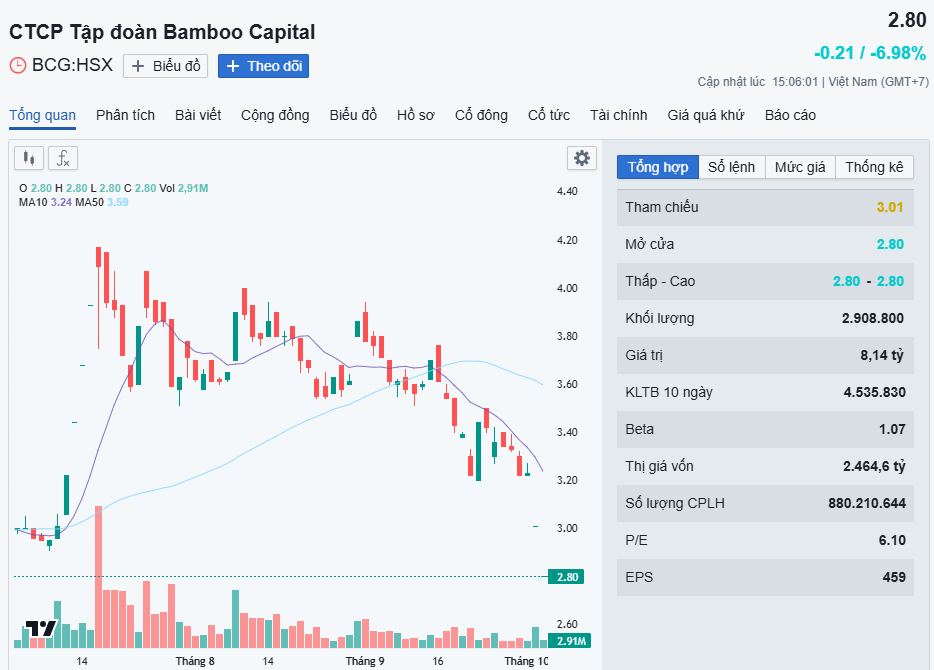The height and width of the screenshot is (670, 934).
Task: Open the 'Tài chính' tab
Action: click(618, 115)
